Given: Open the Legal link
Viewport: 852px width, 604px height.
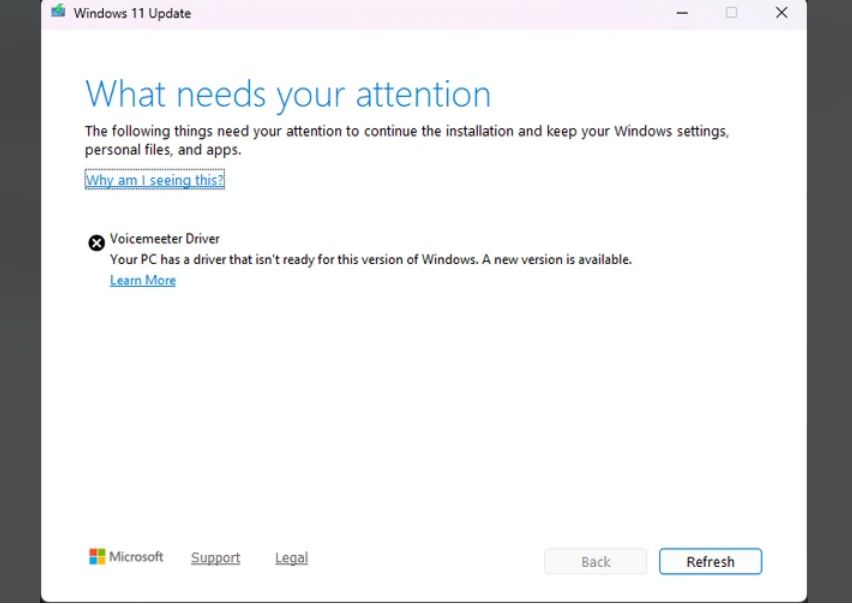Looking at the screenshot, I should click(291, 558).
